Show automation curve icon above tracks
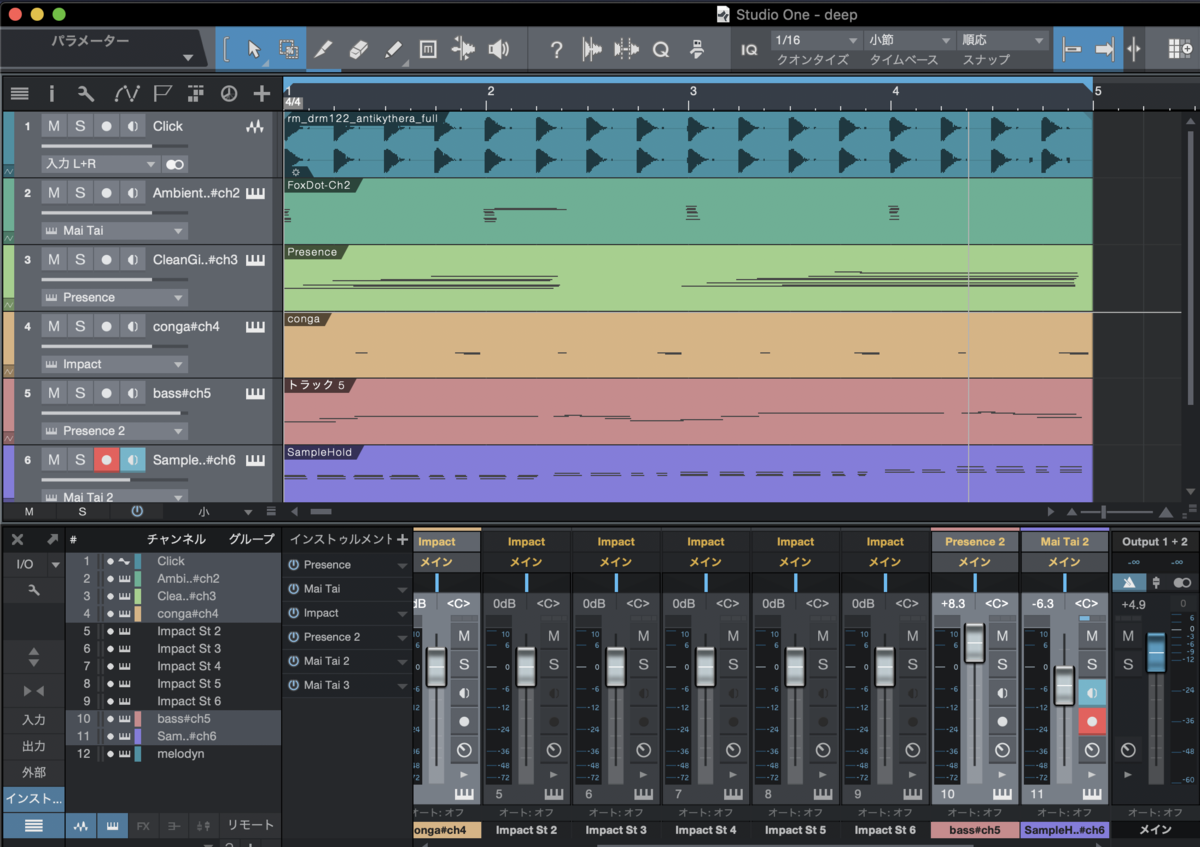Viewport: 1200px width, 847px height. pyautogui.click(x=126, y=94)
